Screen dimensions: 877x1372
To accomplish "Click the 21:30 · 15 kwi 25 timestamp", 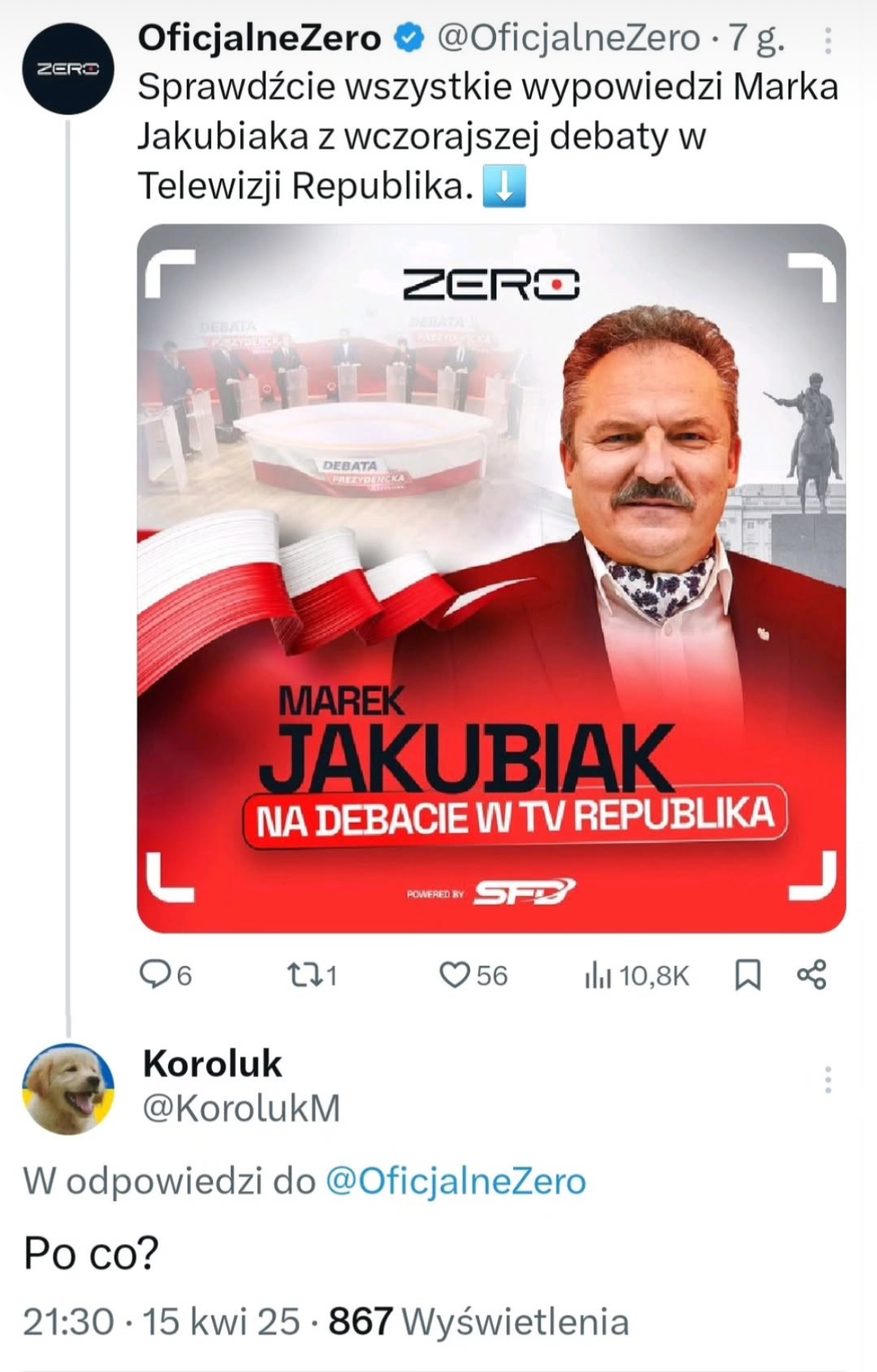I will (161, 1322).
